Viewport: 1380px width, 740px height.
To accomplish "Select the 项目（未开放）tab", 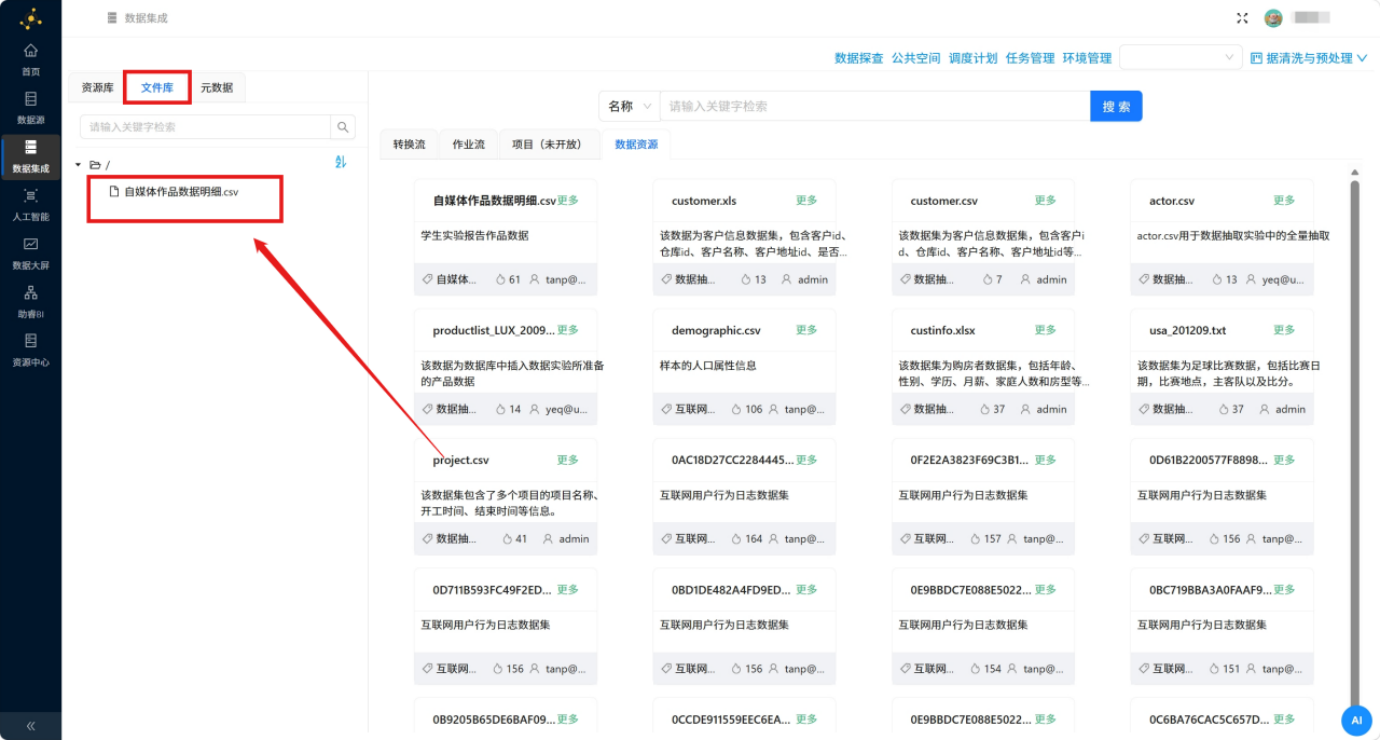I will (548, 144).
